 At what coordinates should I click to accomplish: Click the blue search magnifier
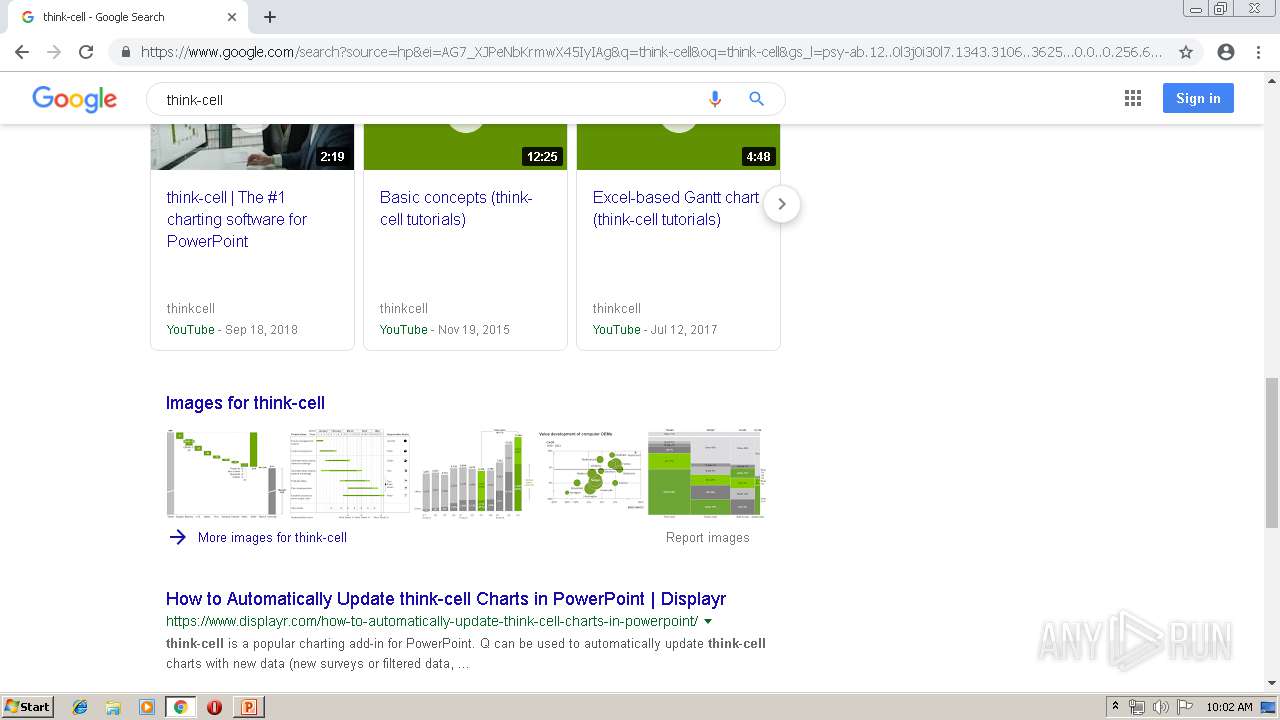pos(757,99)
